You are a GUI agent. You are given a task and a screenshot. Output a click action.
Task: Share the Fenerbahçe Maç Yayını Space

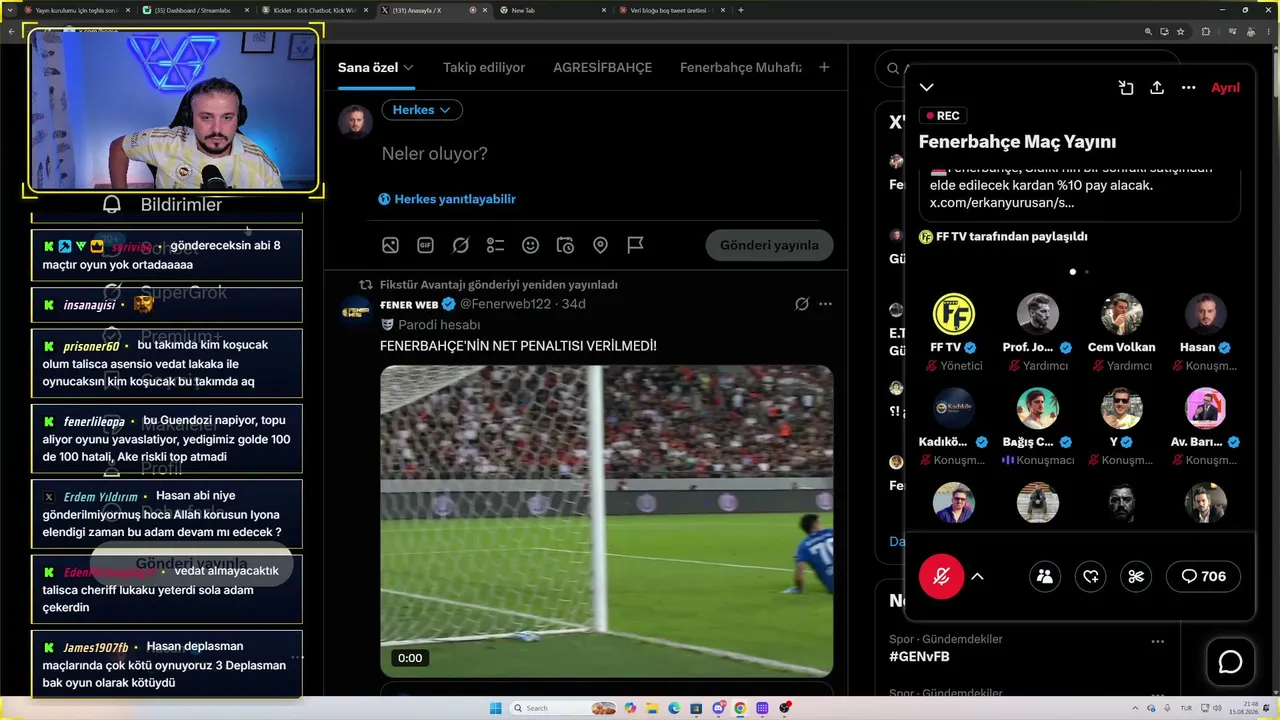tap(1157, 88)
